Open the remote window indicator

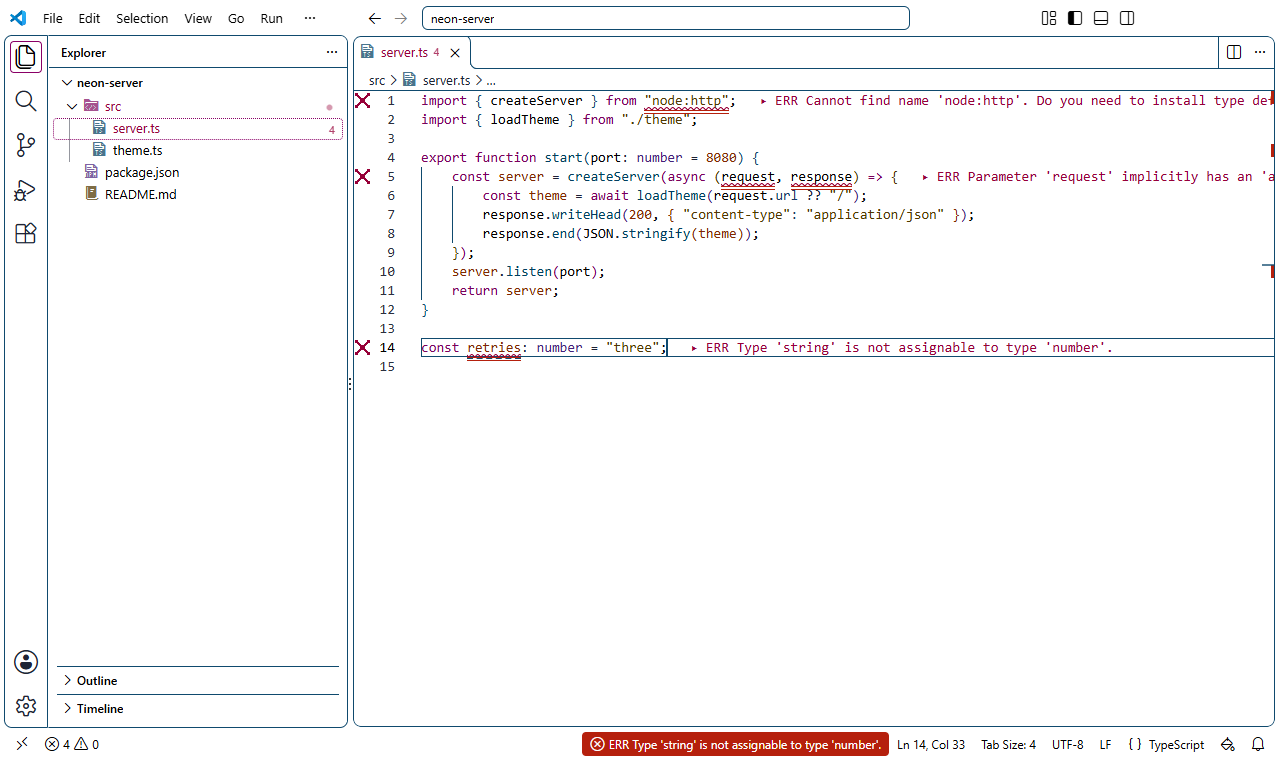point(22,744)
